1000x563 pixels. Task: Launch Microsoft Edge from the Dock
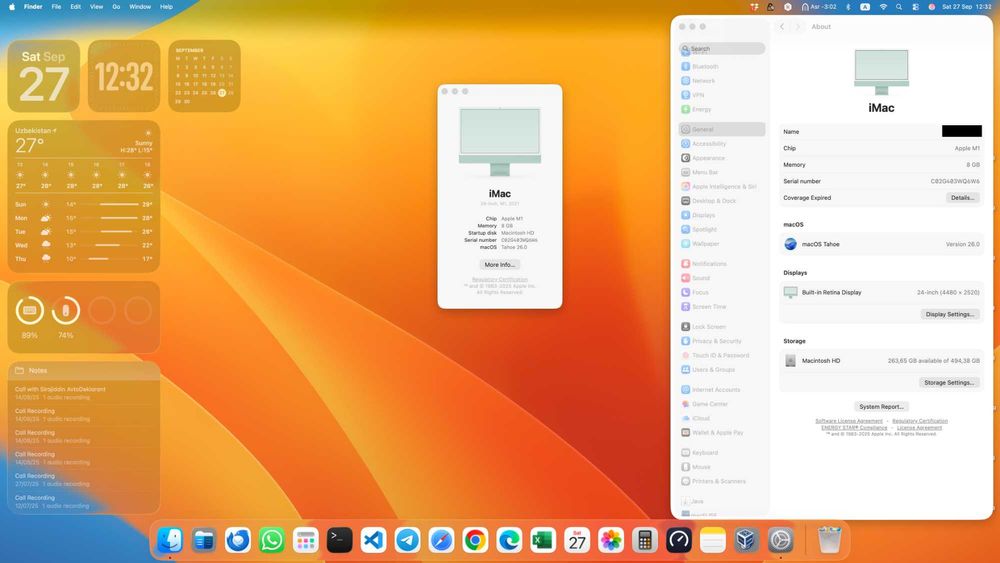[x=509, y=541]
